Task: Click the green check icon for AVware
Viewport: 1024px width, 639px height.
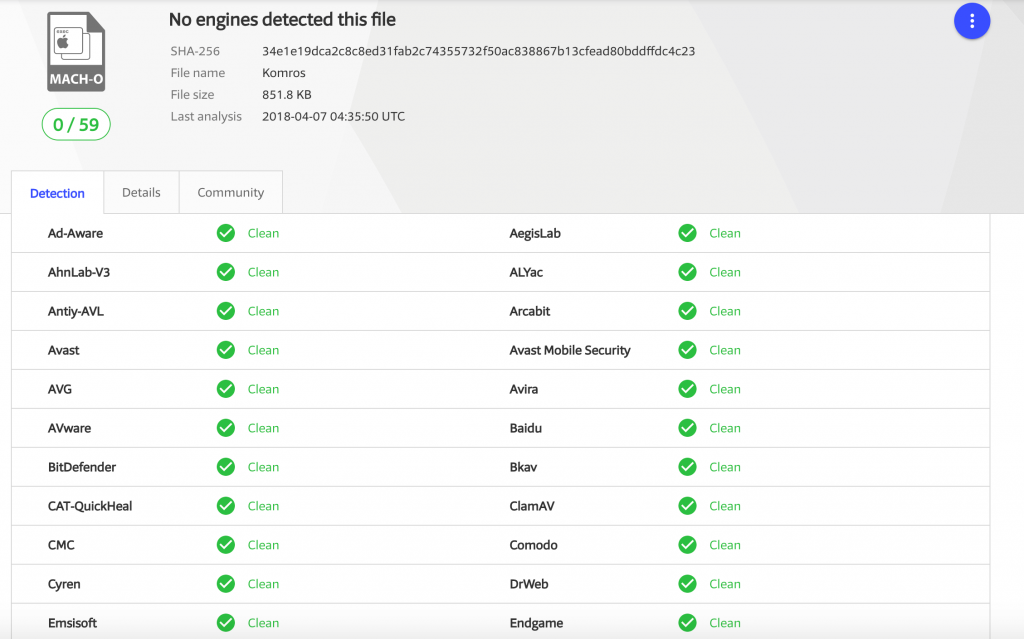Action: (x=226, y=428)
